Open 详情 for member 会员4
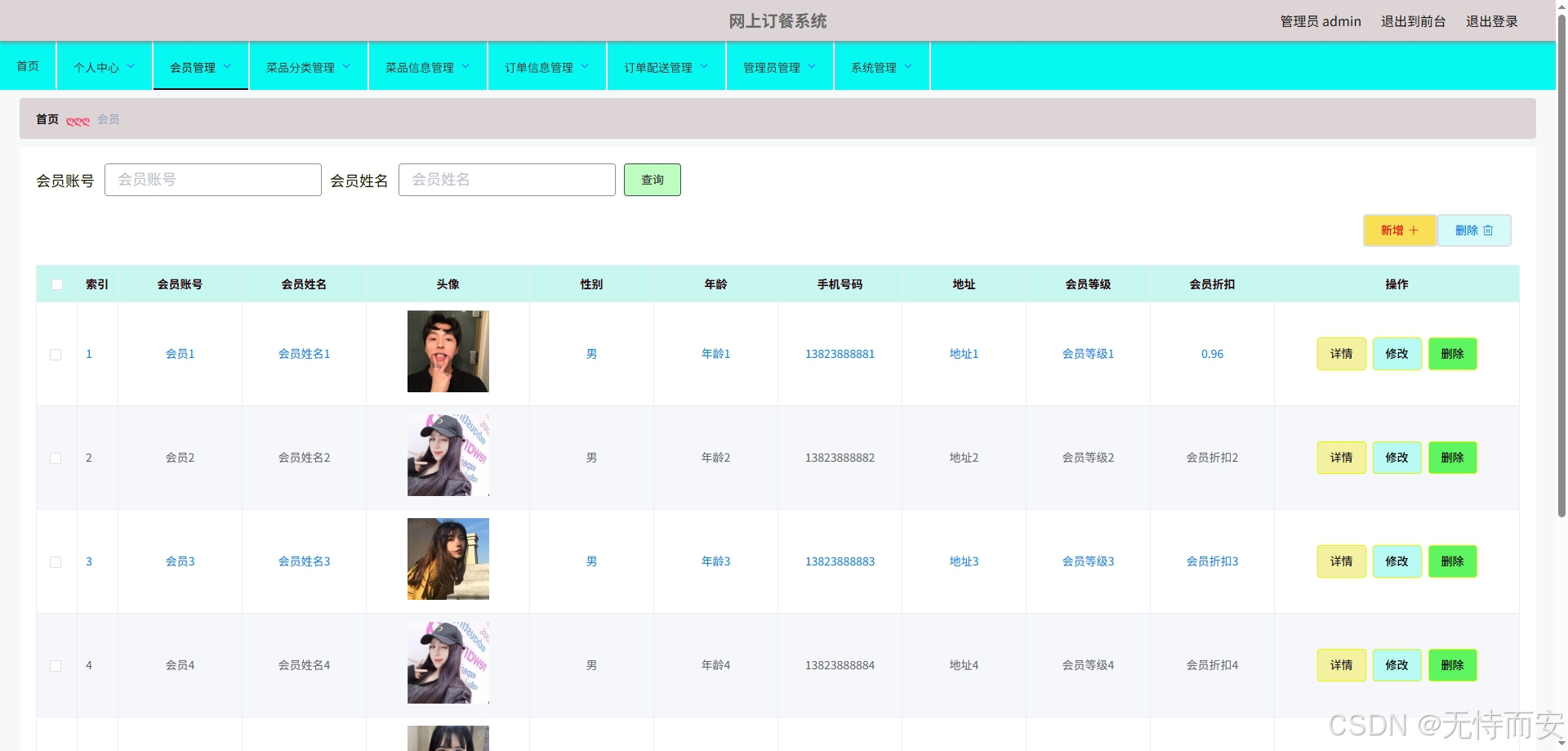Image resolution: width=1568 pixels, height=751 pixels. [x=1342, y=665]
